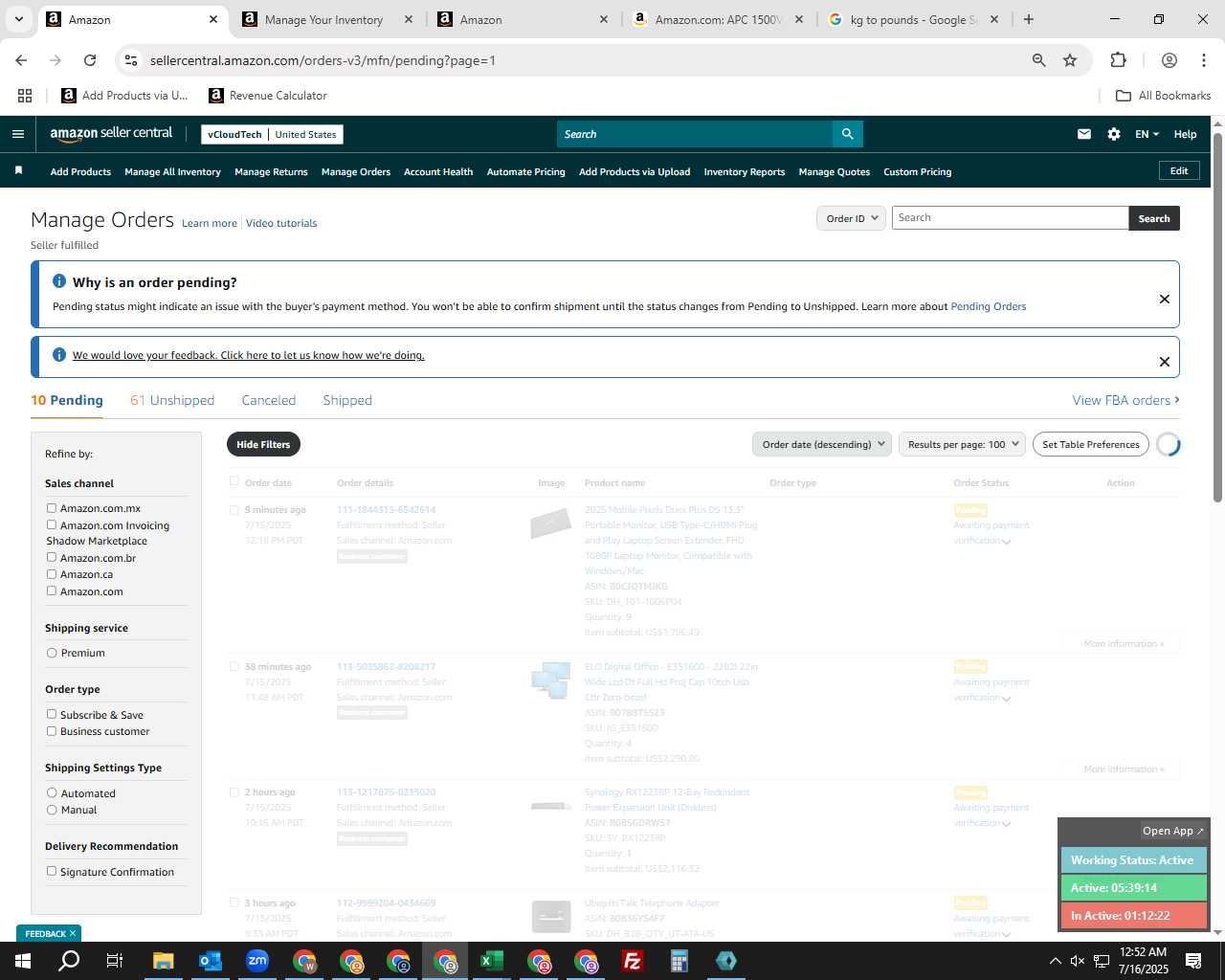Open the View FBA orders link
Image resolution: width=1225 pixels, height=980 pixels.
click(x=1125, y=400)
